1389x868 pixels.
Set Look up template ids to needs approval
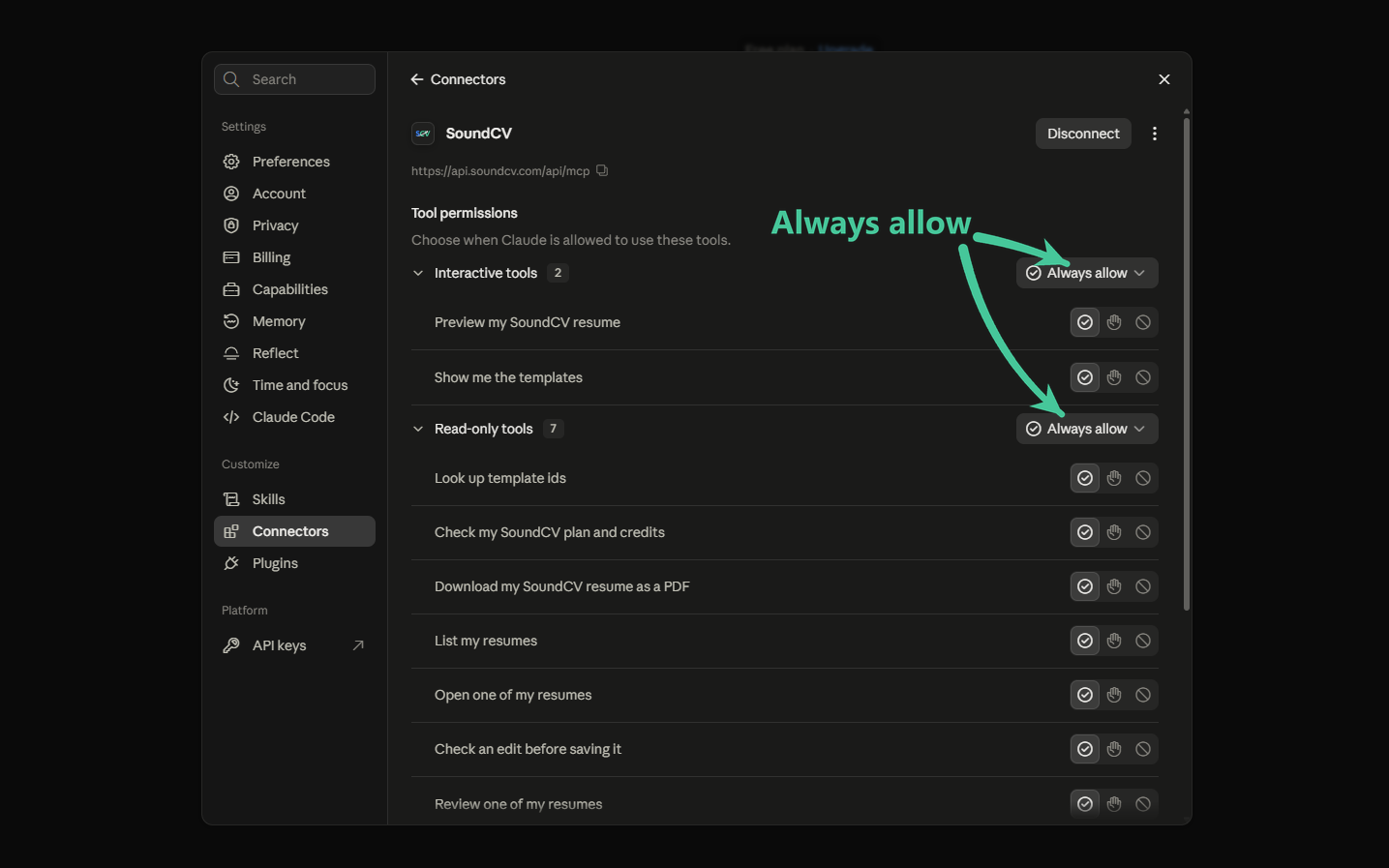tap(1114, 478)
